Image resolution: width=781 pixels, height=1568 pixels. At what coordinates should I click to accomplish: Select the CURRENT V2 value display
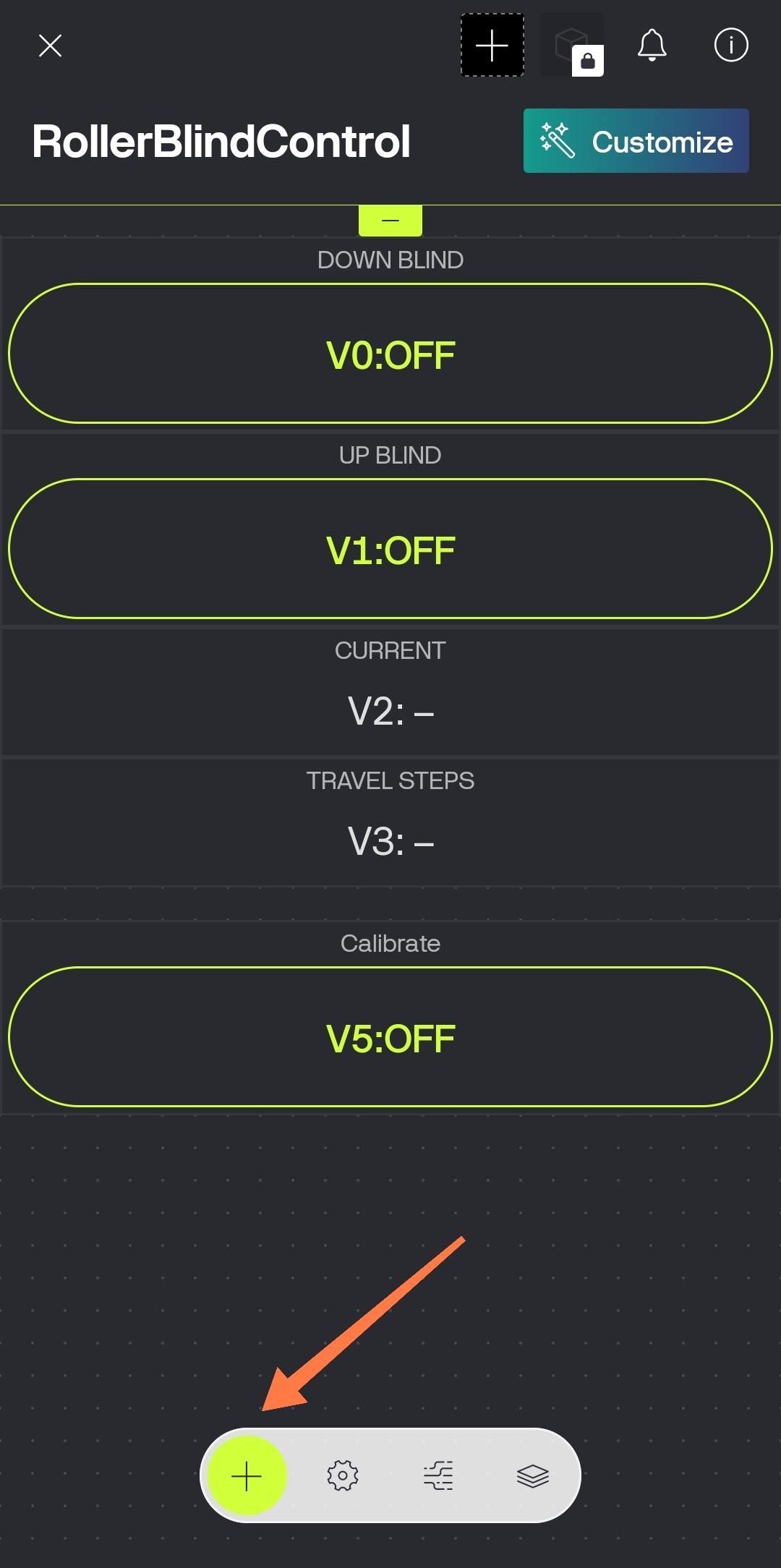point(390,710)
